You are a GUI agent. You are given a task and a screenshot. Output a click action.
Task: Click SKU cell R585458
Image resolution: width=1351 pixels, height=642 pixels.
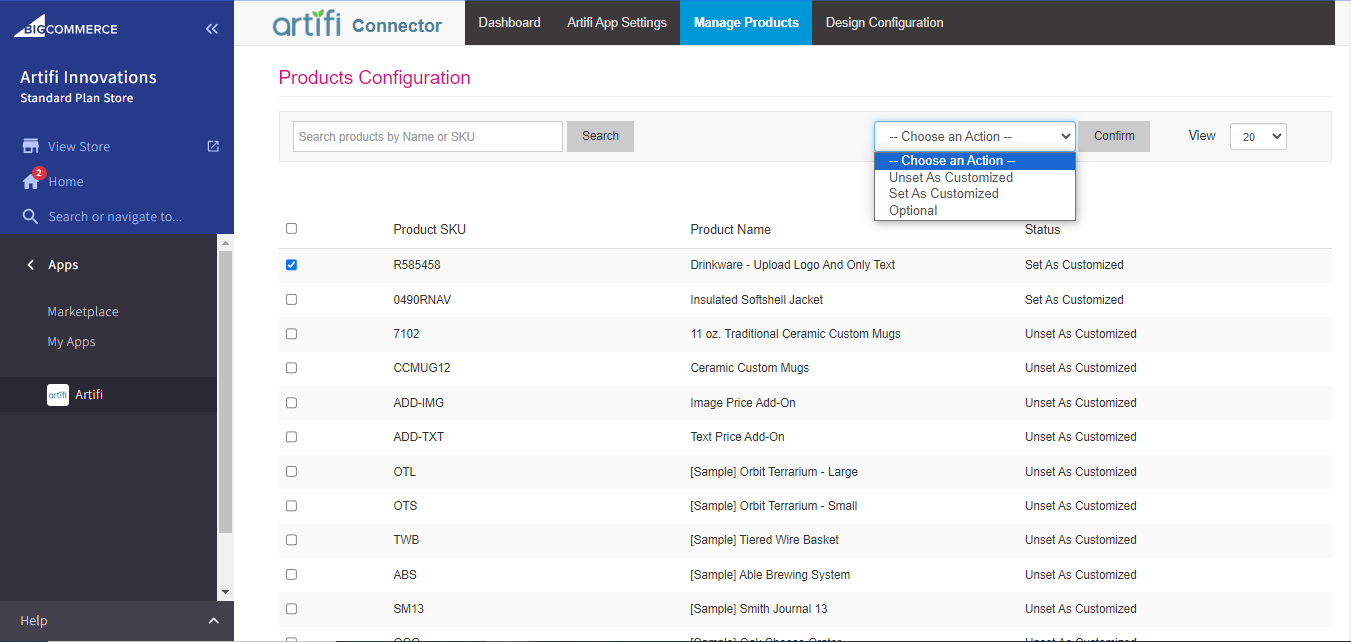pos(417,265)
